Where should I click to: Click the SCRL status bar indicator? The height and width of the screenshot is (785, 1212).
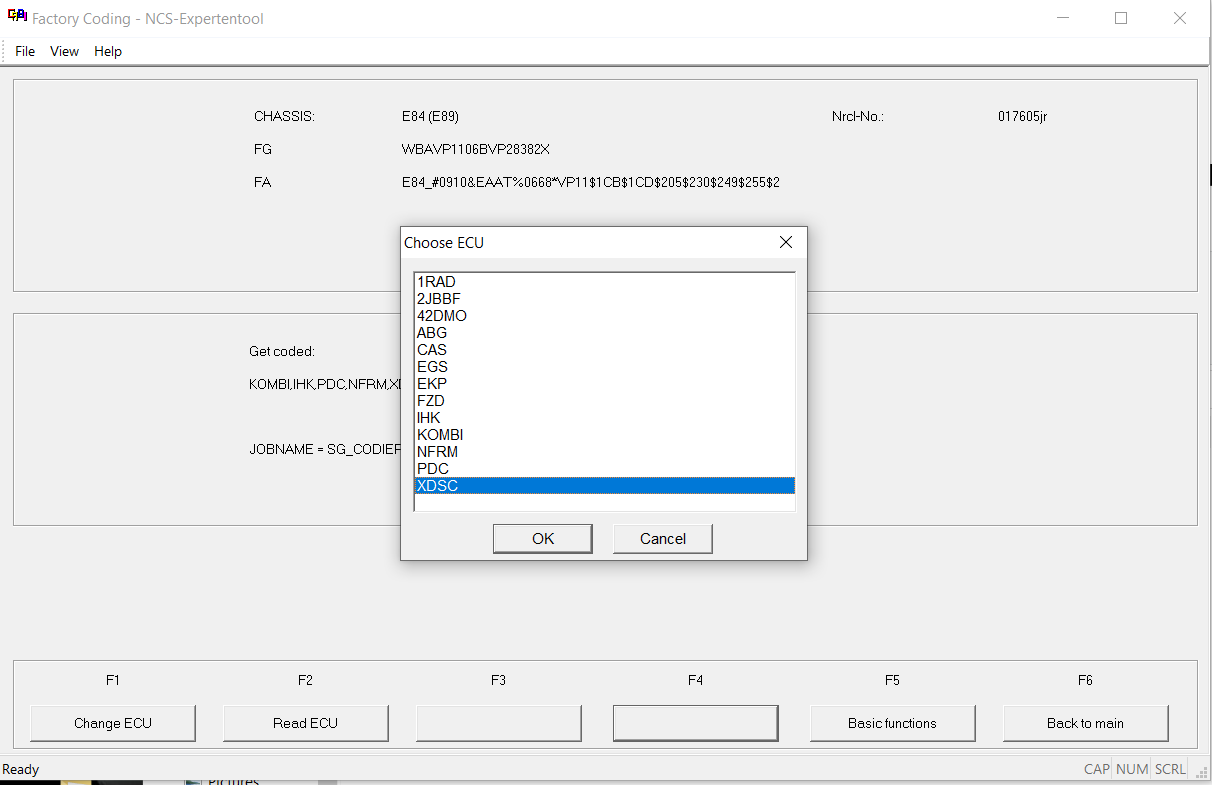(x=1170, y=769)
